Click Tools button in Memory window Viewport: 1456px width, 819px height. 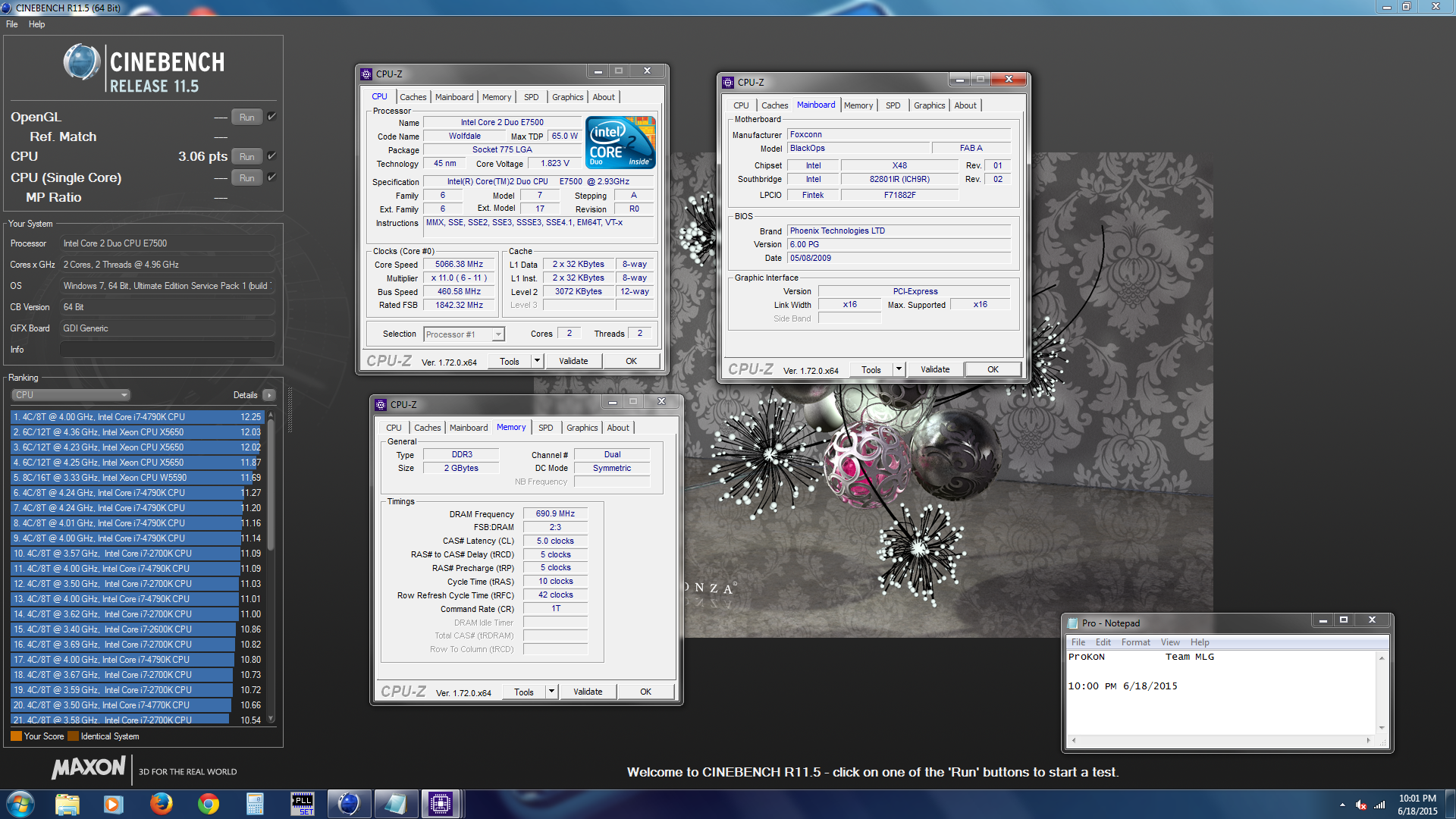pyautogui.click(x=524, y=692)
